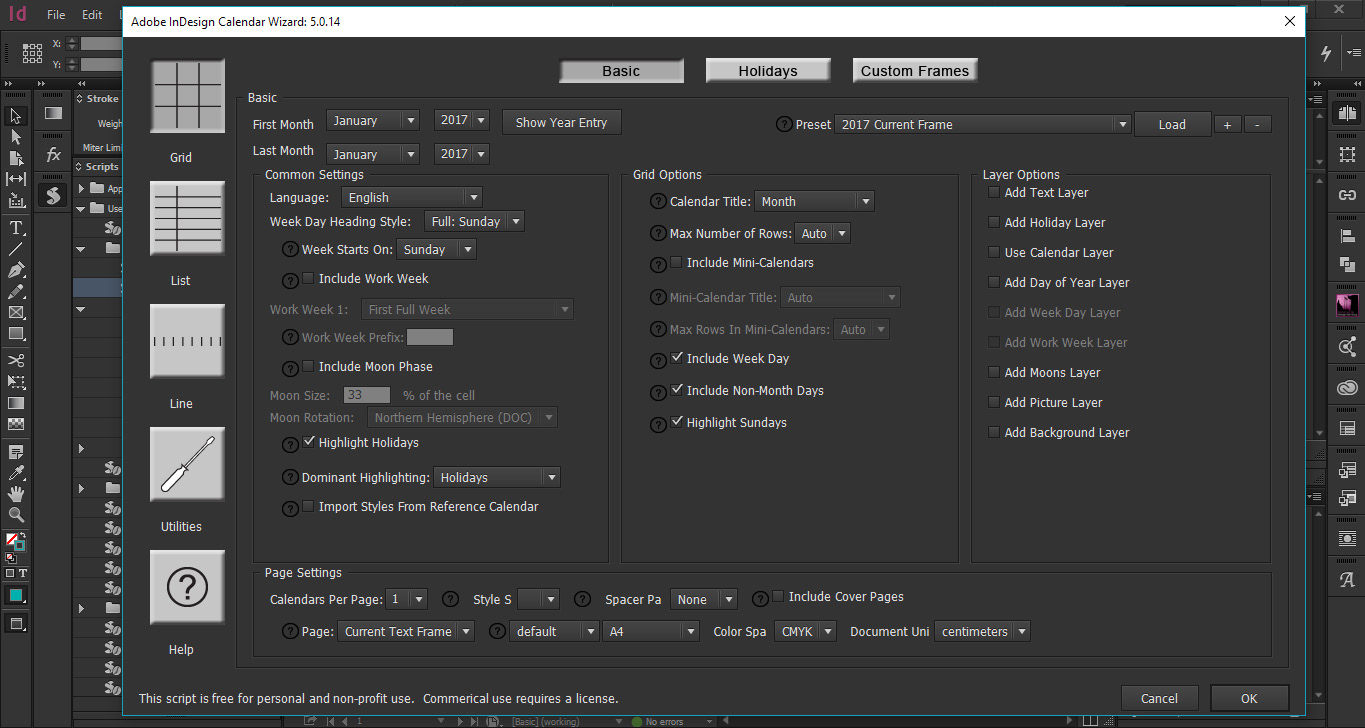Image resolution: width=1365 pixels, height=728 pixels.
Task: Switch to the Basic tab
Action: [621, 71]
